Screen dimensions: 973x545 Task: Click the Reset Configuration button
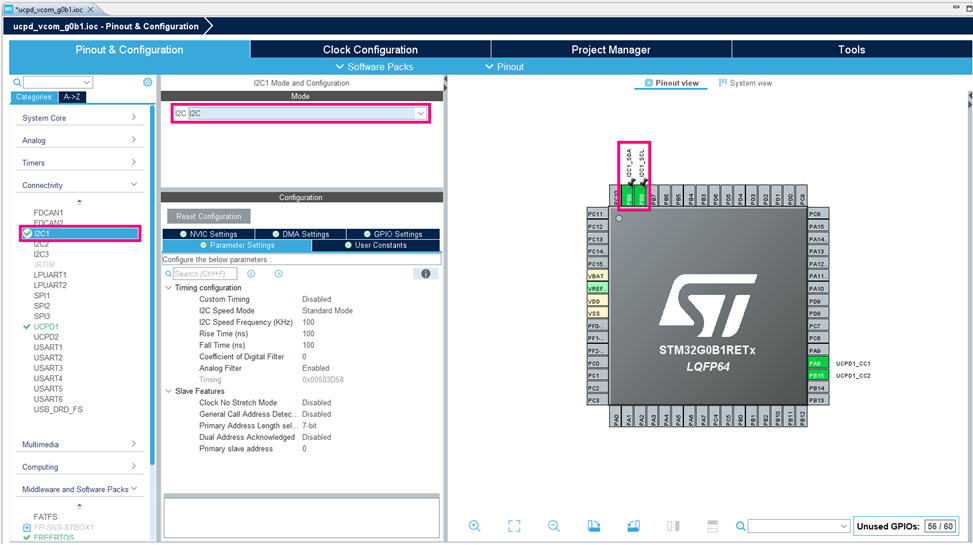click(x=208, y=216)
